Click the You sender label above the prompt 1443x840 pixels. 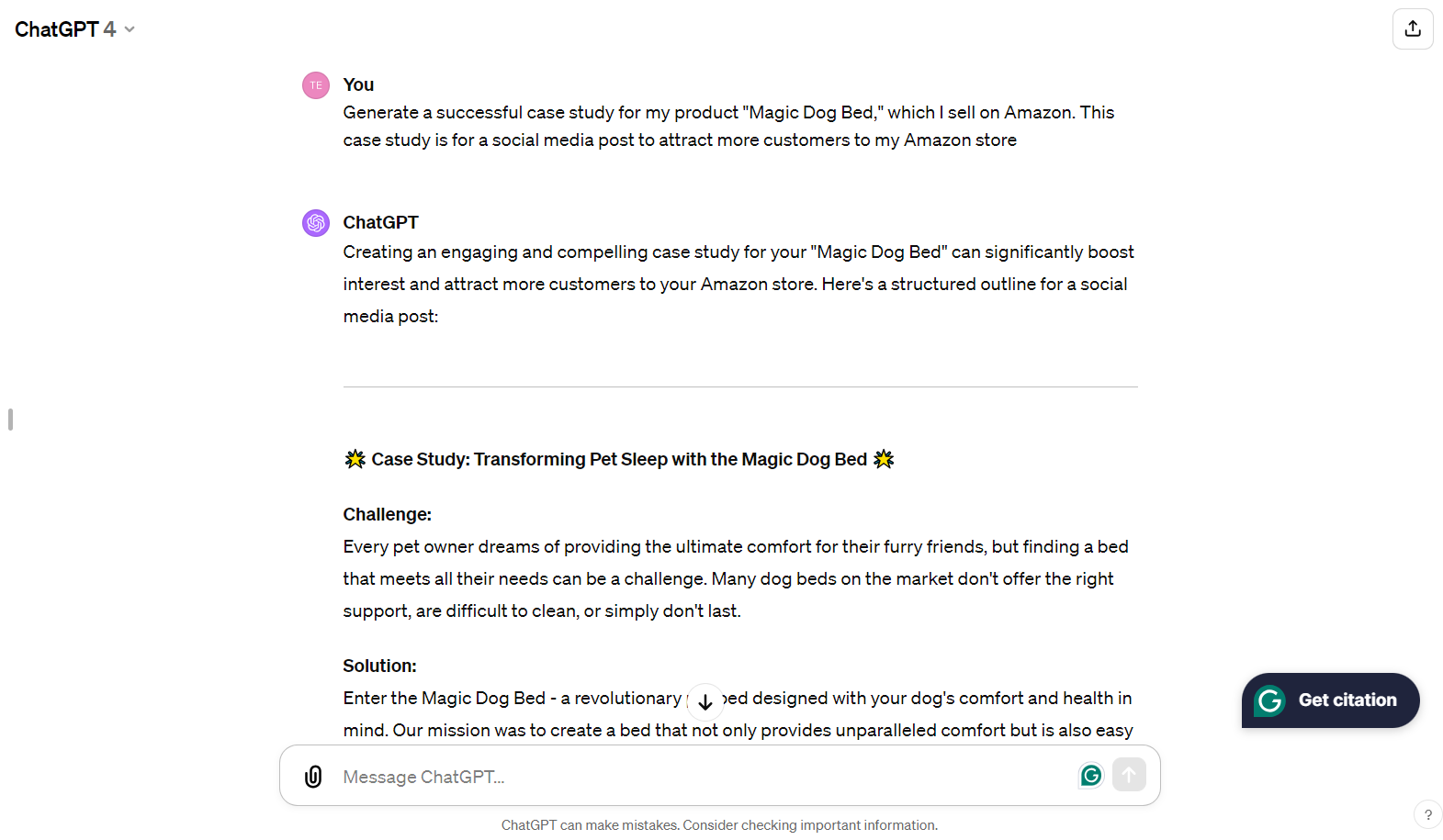357,84
